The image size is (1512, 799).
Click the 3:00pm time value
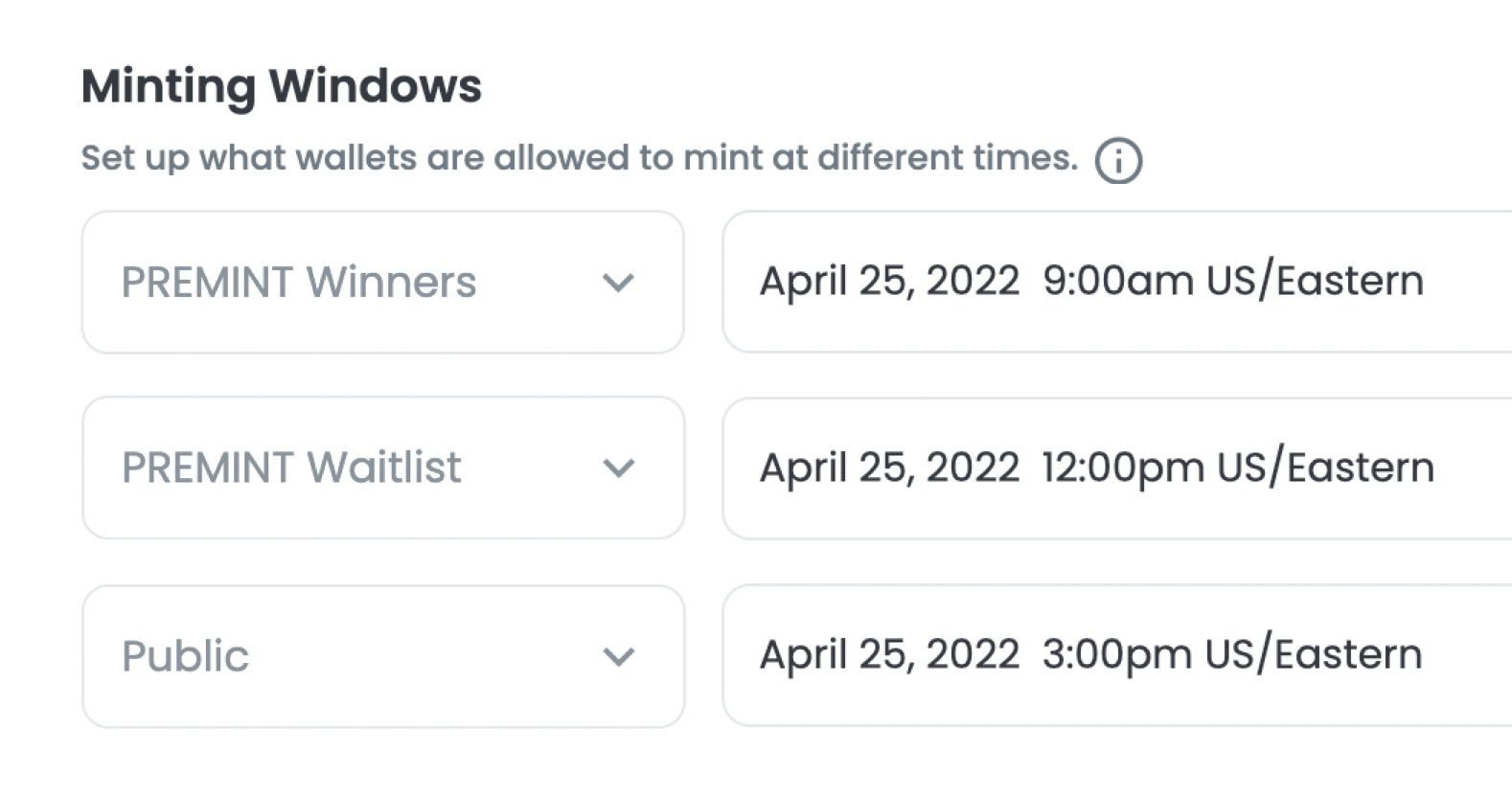[1116, 654]
